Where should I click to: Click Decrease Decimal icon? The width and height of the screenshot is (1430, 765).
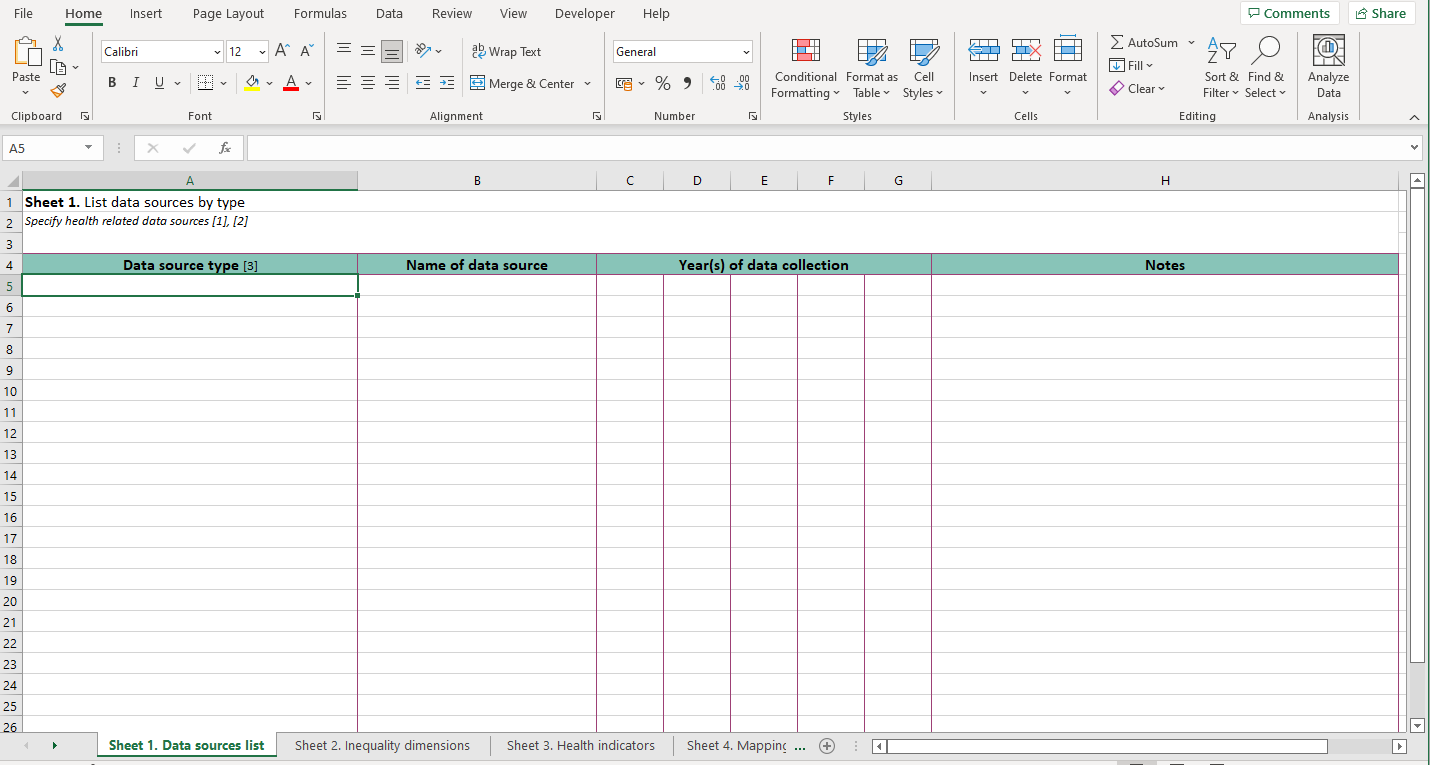click(x=742, y=83)
